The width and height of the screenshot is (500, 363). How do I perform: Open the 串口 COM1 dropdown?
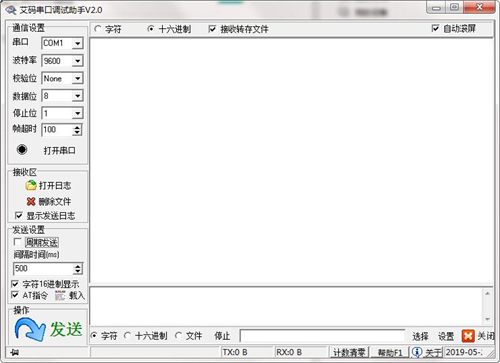77,43
